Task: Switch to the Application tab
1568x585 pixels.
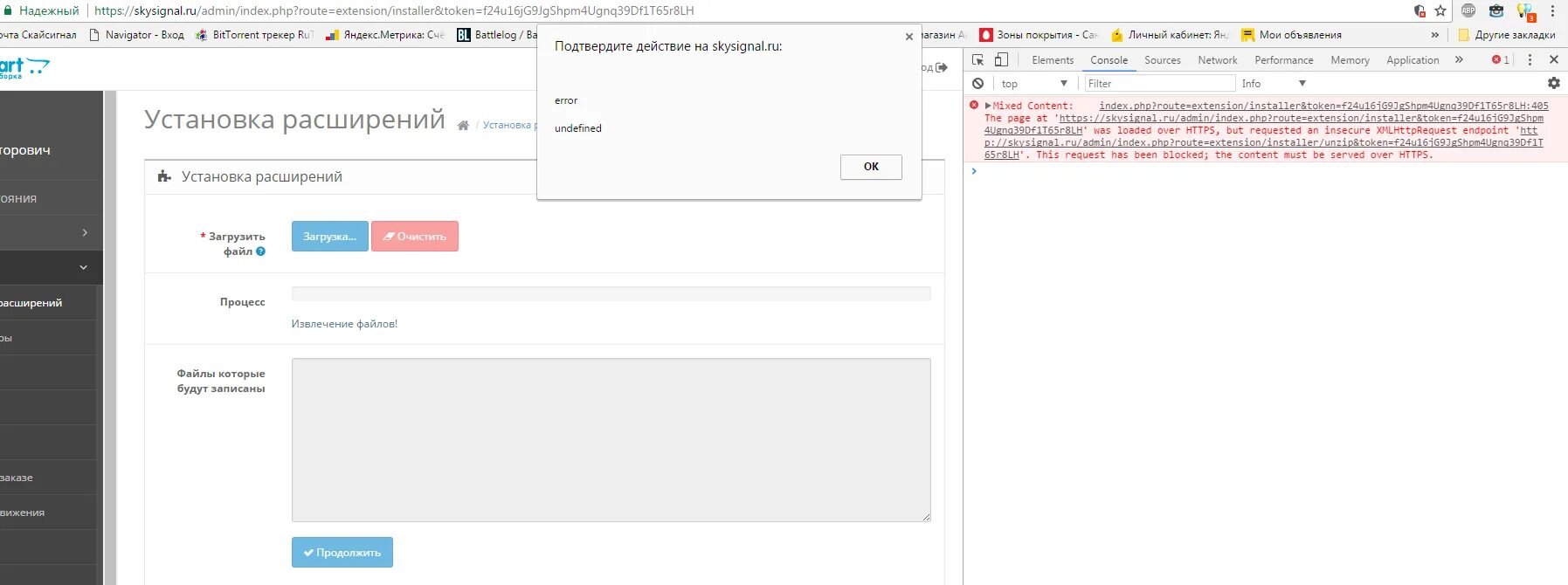Action: point(1413,59)
